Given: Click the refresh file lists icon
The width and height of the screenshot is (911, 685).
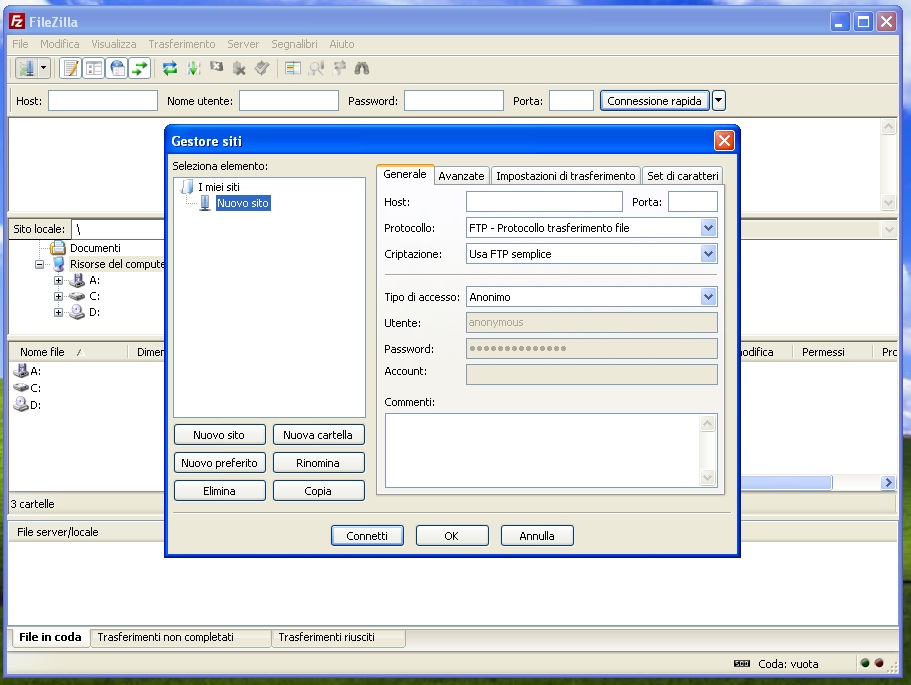Looking at the screenshot, I should click(170, 68).
